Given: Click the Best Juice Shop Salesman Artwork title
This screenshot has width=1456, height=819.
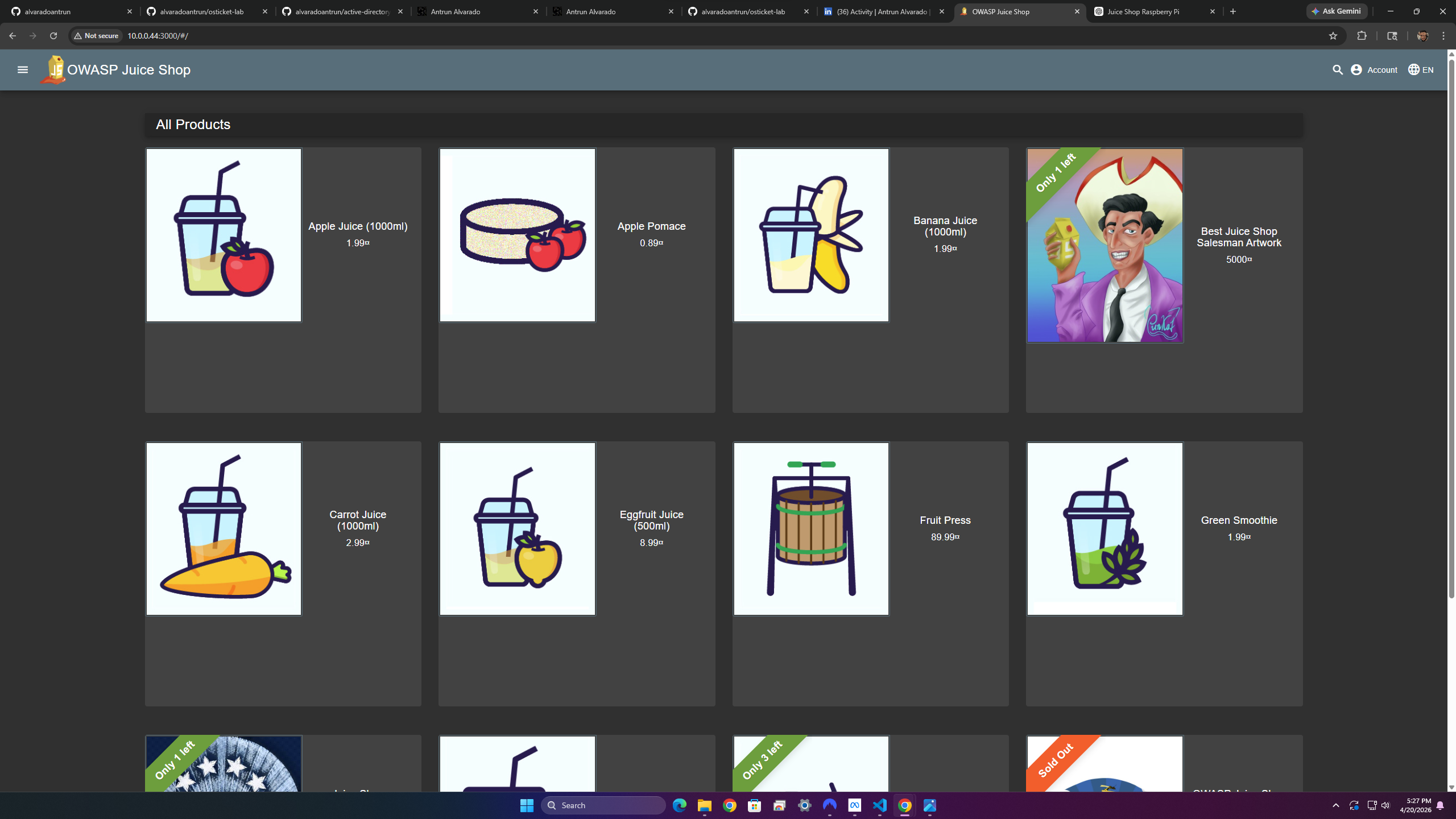Looking at the screenshot, I should (x=1239, y=237).
